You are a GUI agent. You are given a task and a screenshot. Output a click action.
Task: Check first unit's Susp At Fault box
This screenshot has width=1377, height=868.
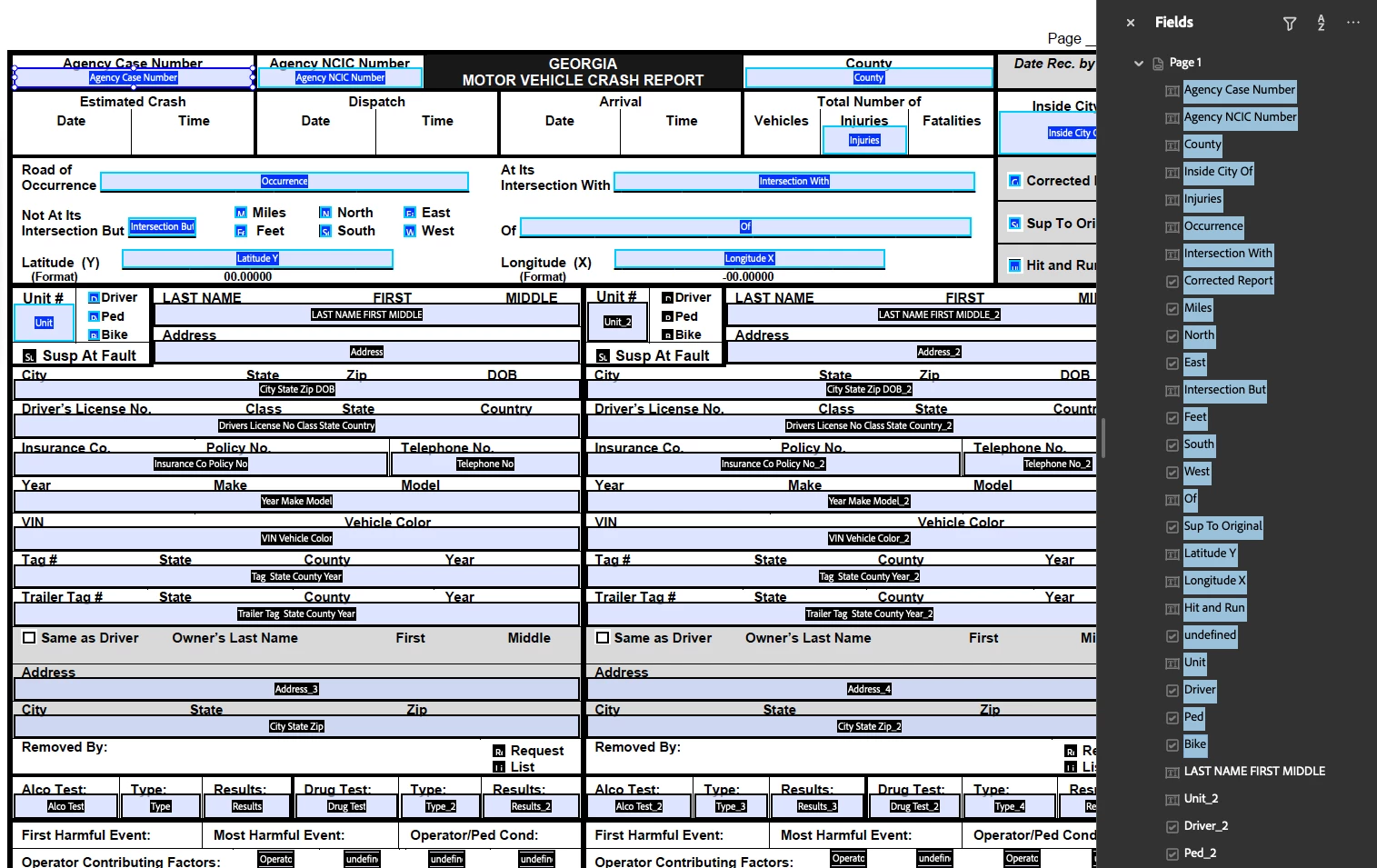[x=29, y=356]
